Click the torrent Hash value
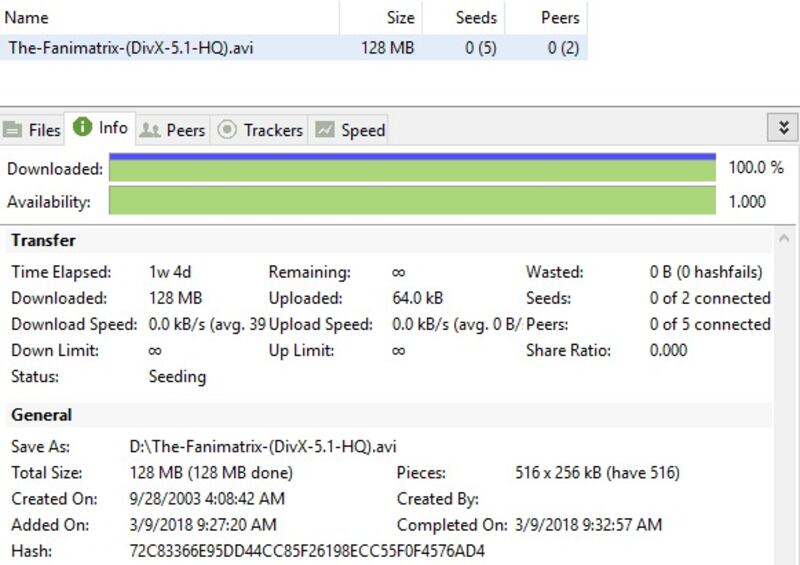This screenshot has width=800, height=565. tap(307, 551)
